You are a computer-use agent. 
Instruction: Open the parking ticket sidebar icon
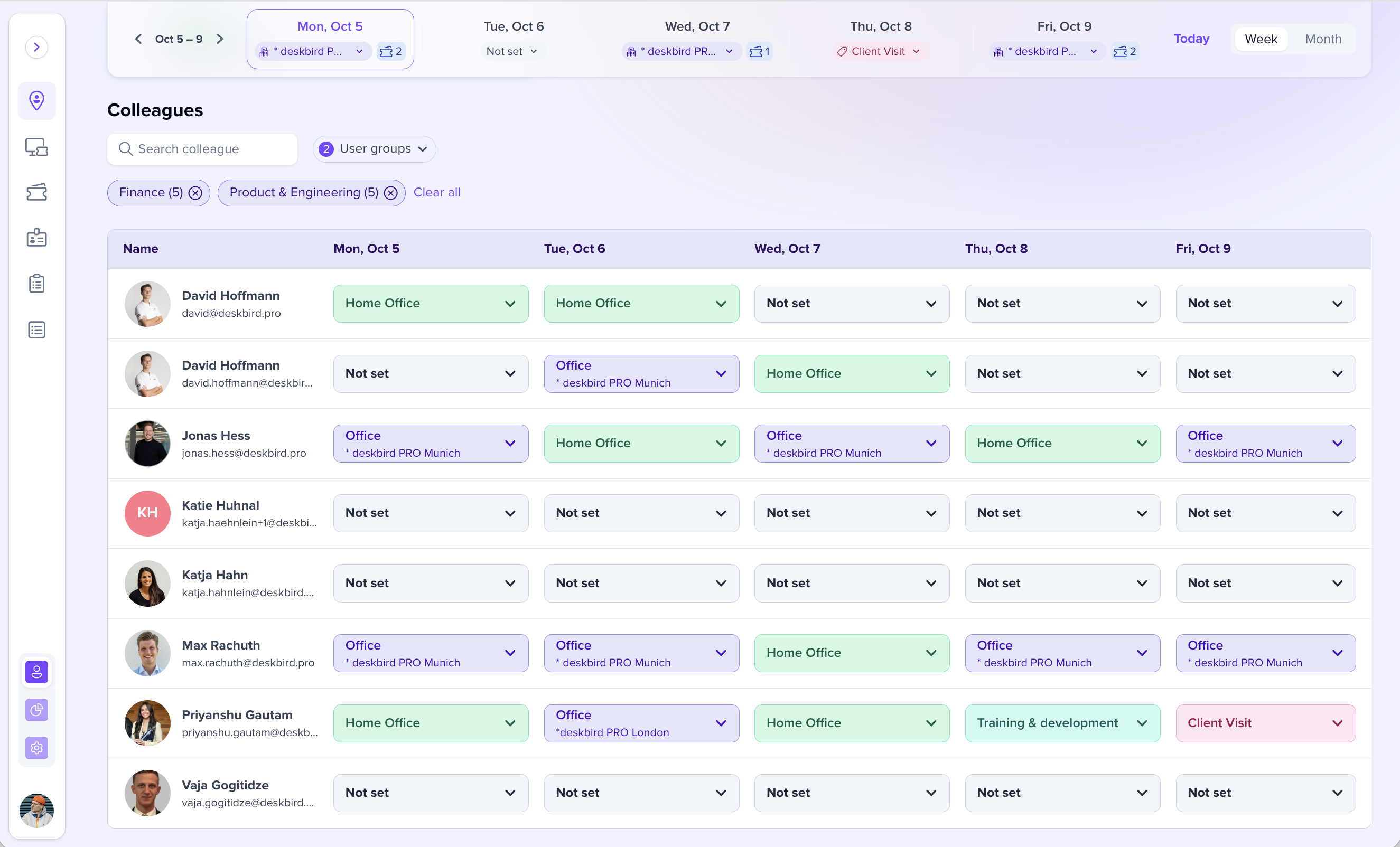coord(36,192)
